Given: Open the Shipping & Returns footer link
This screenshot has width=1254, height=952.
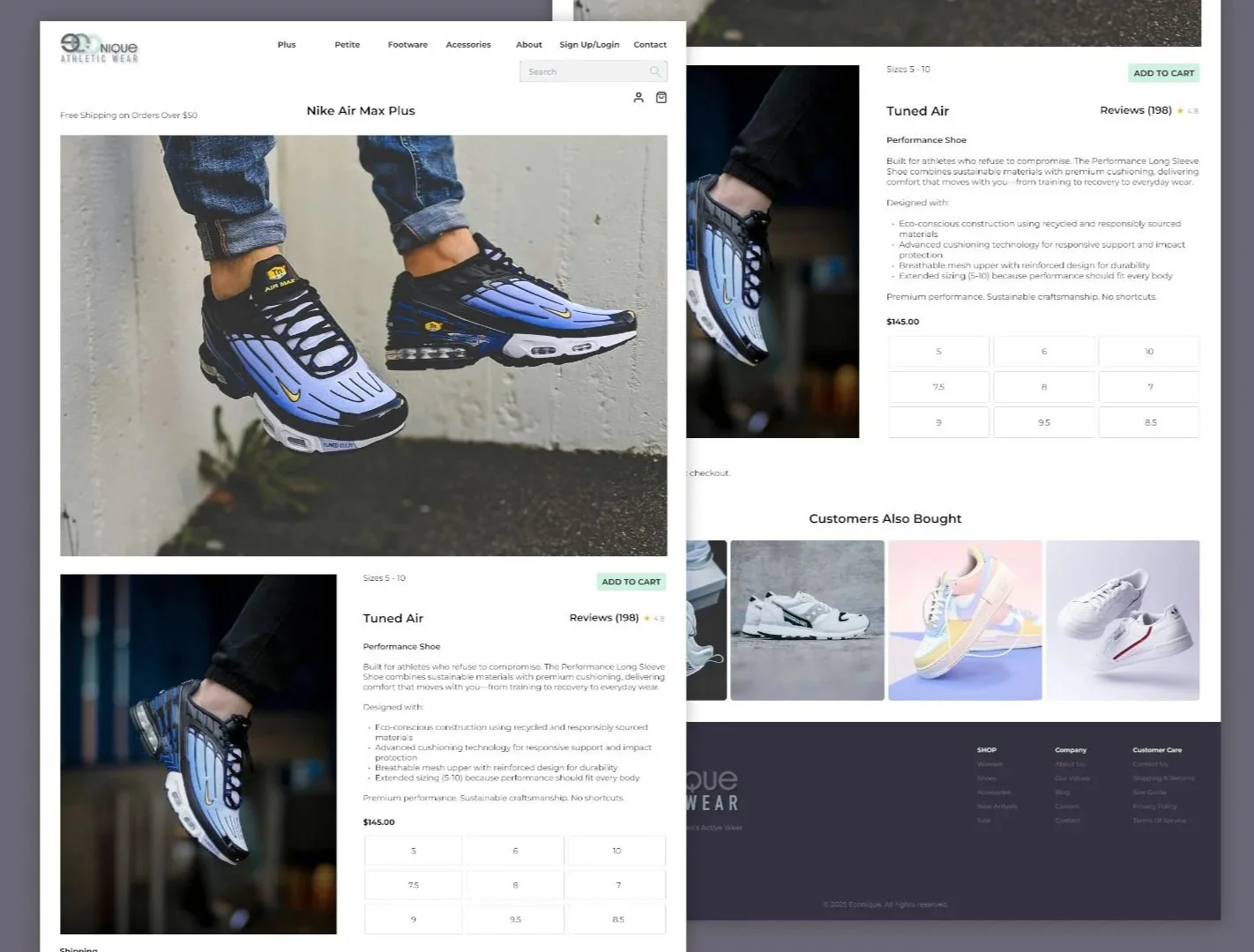Looking at the screenshot, I should [x=1163, y=778].
